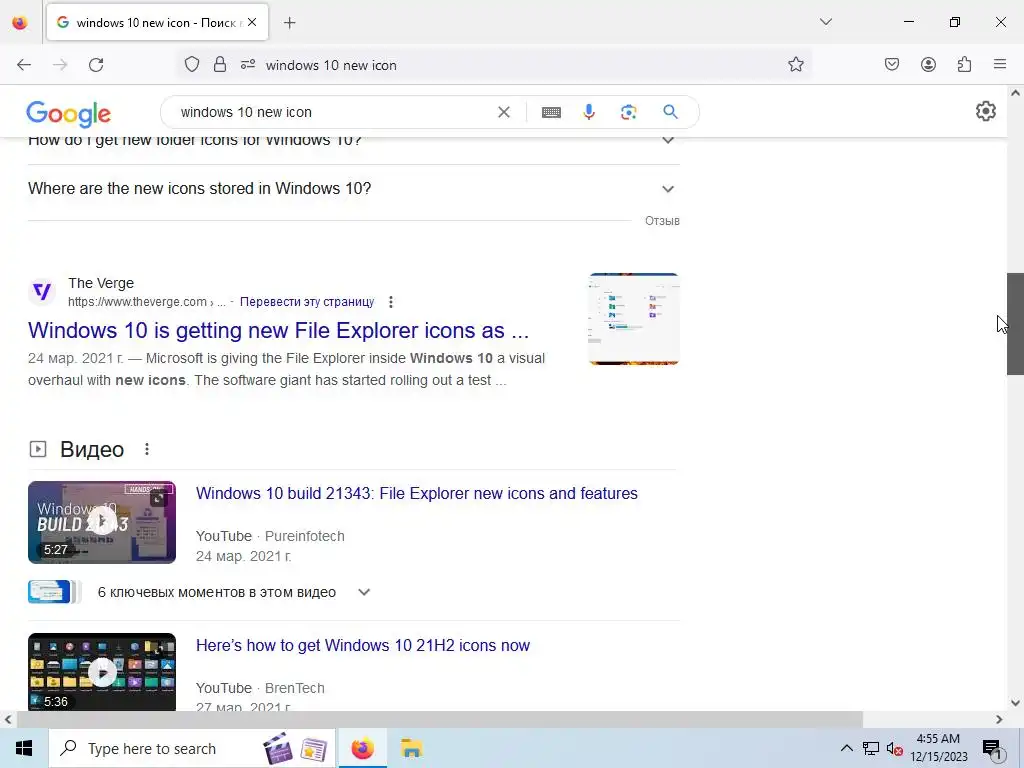1024x768 pixels.
Task: Close the 'windows 10 new icon' tab
Action: click(252, 22)
